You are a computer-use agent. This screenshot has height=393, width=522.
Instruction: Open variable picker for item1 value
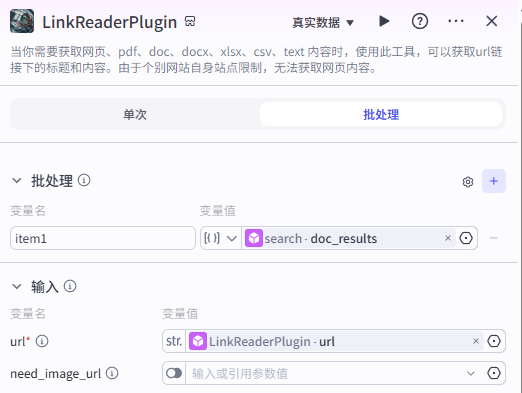[466, 238]
